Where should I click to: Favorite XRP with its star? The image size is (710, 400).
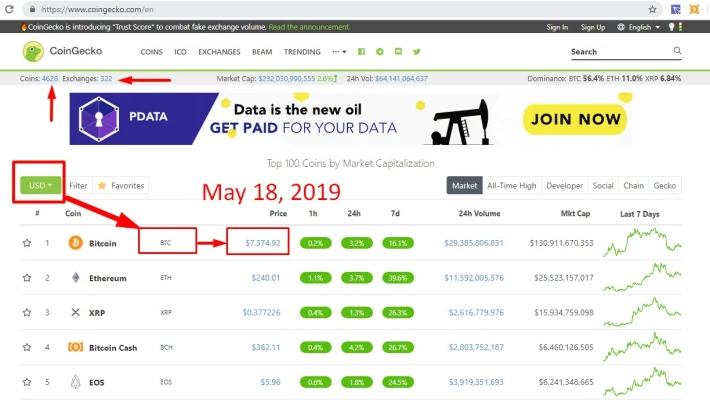point(27,312)
